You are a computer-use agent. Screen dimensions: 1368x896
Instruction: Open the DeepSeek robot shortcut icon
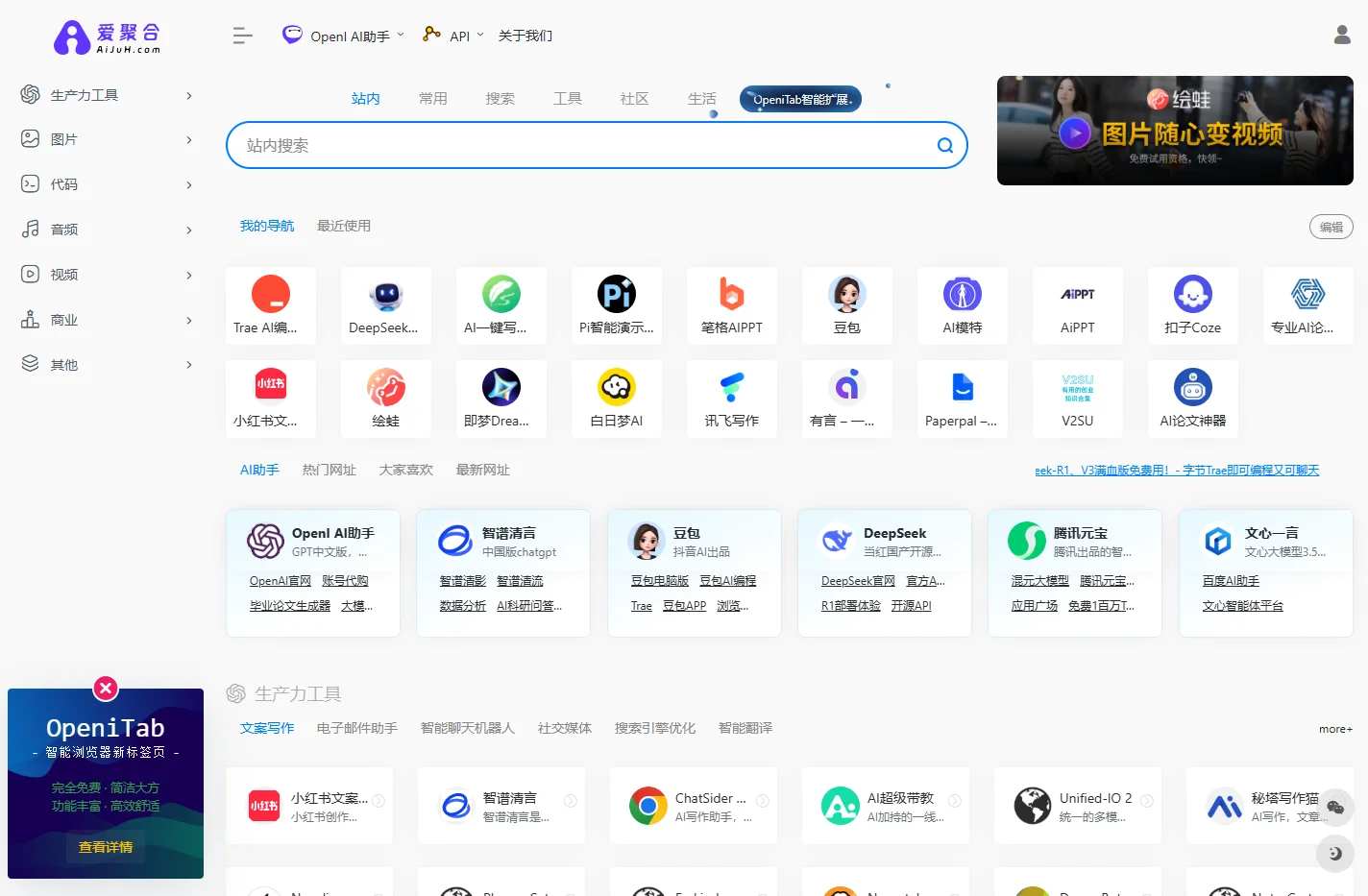click(386, 295)
